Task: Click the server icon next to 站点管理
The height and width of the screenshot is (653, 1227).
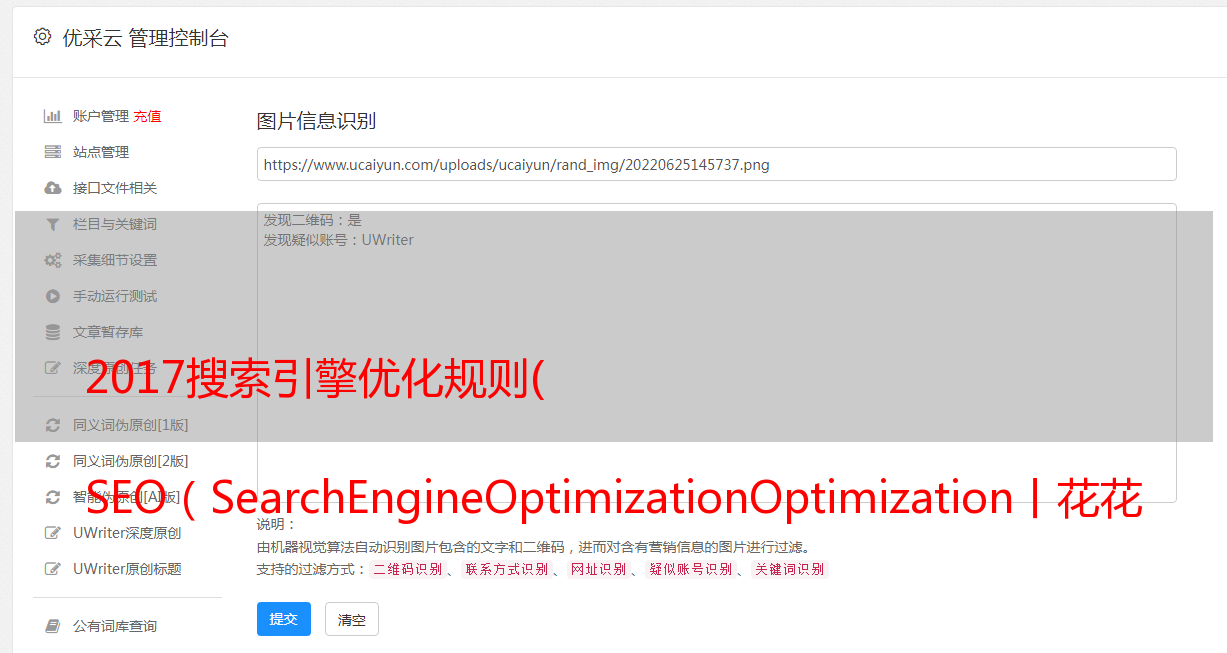Action: point(52,152)
